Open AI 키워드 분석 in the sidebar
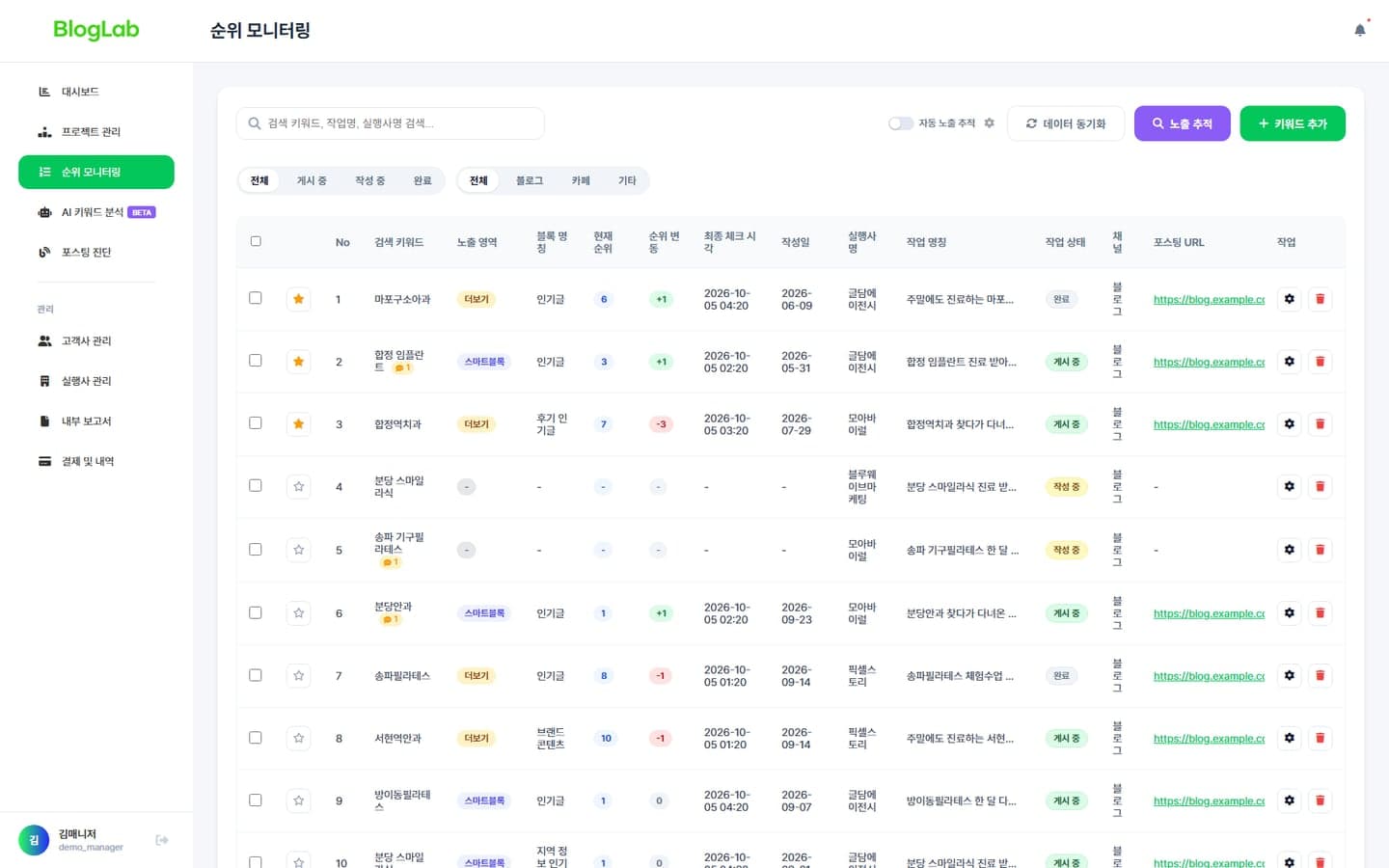 pos(96,212)
